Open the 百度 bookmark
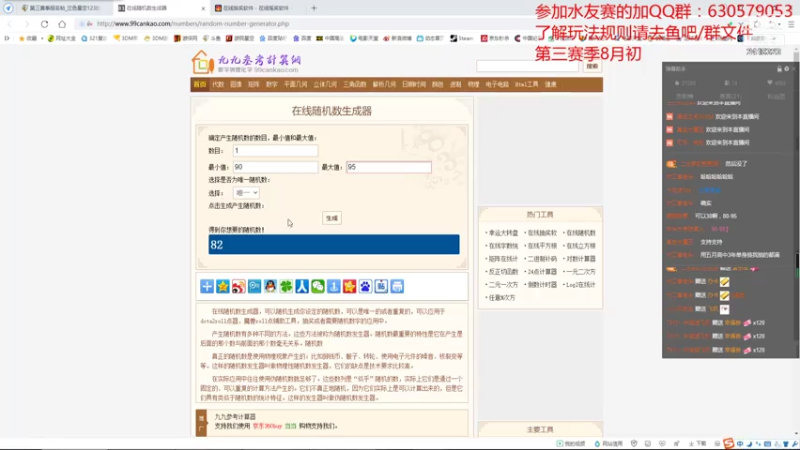 tap(302, 38)
